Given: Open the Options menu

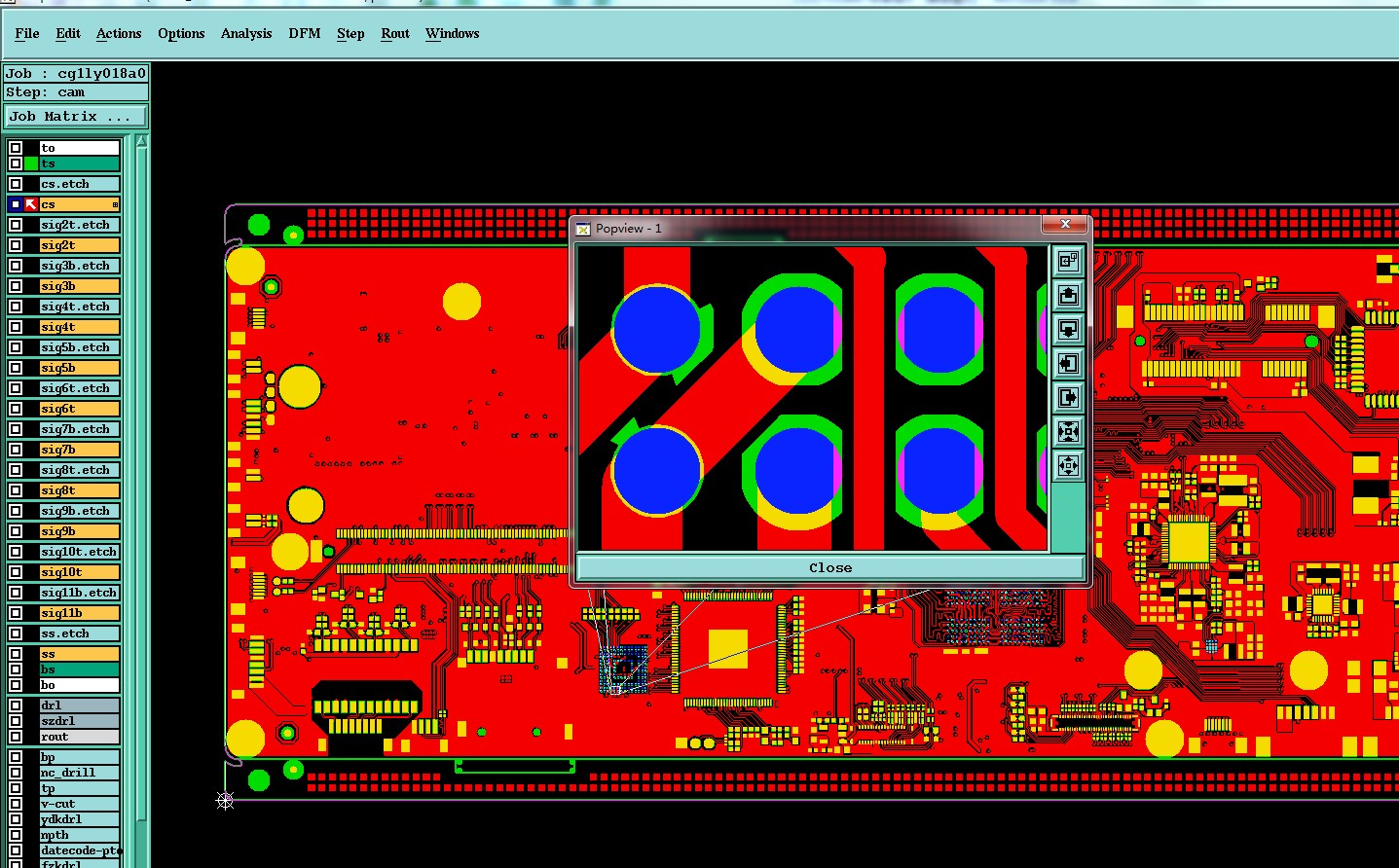Looking at the screenshot, I should coord(181,33).
